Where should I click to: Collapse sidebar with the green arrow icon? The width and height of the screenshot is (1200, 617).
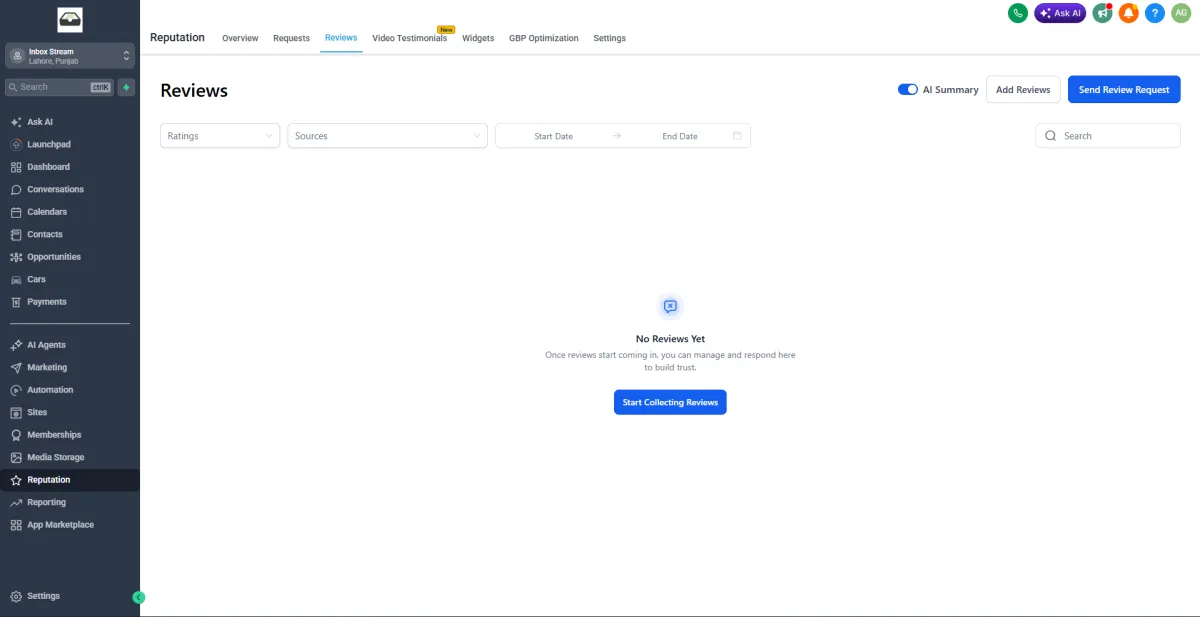(x=139, y=597)
